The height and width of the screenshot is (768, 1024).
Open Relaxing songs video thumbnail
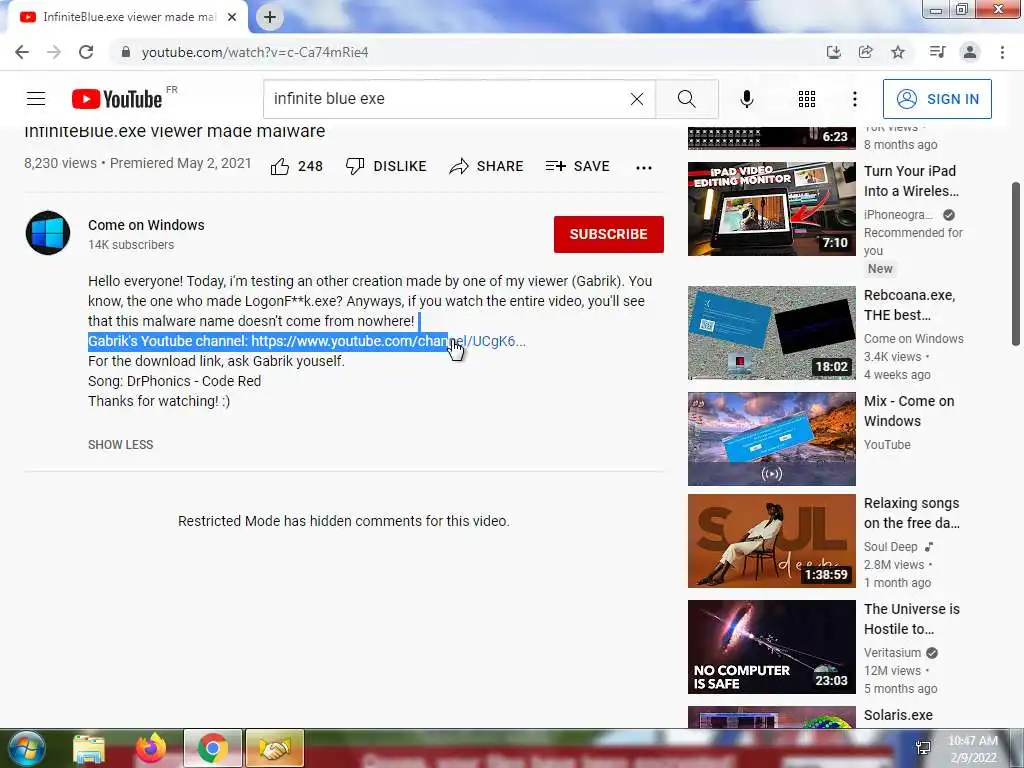(771, 541)
